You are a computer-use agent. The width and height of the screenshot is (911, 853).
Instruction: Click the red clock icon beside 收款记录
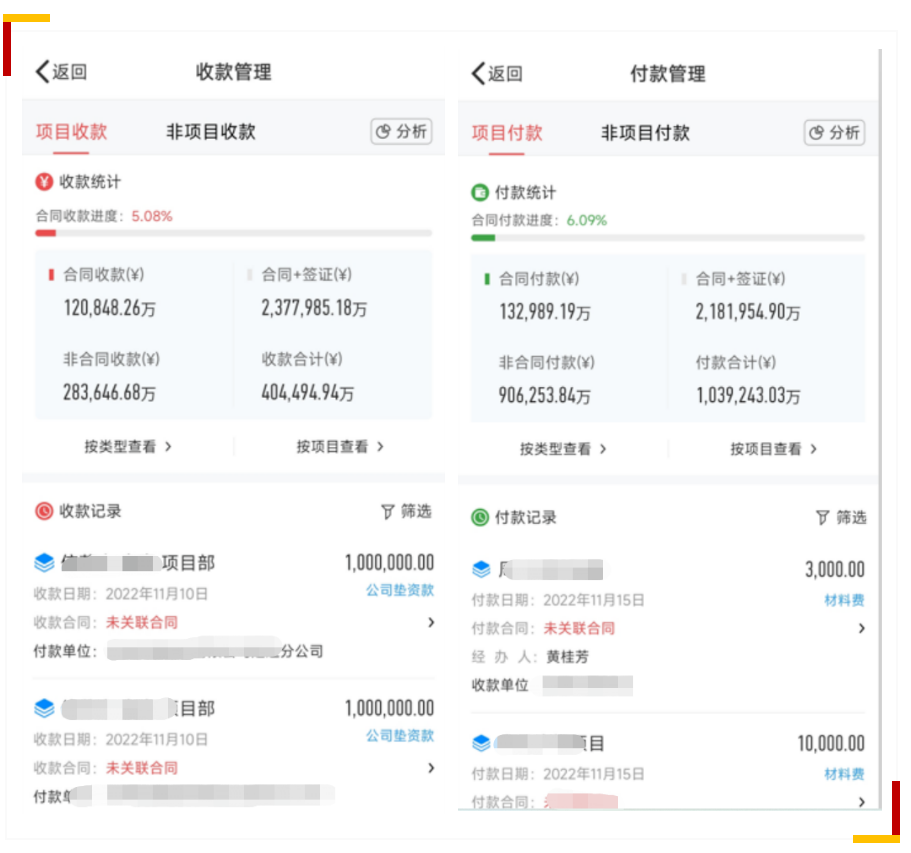coord(44,511)
